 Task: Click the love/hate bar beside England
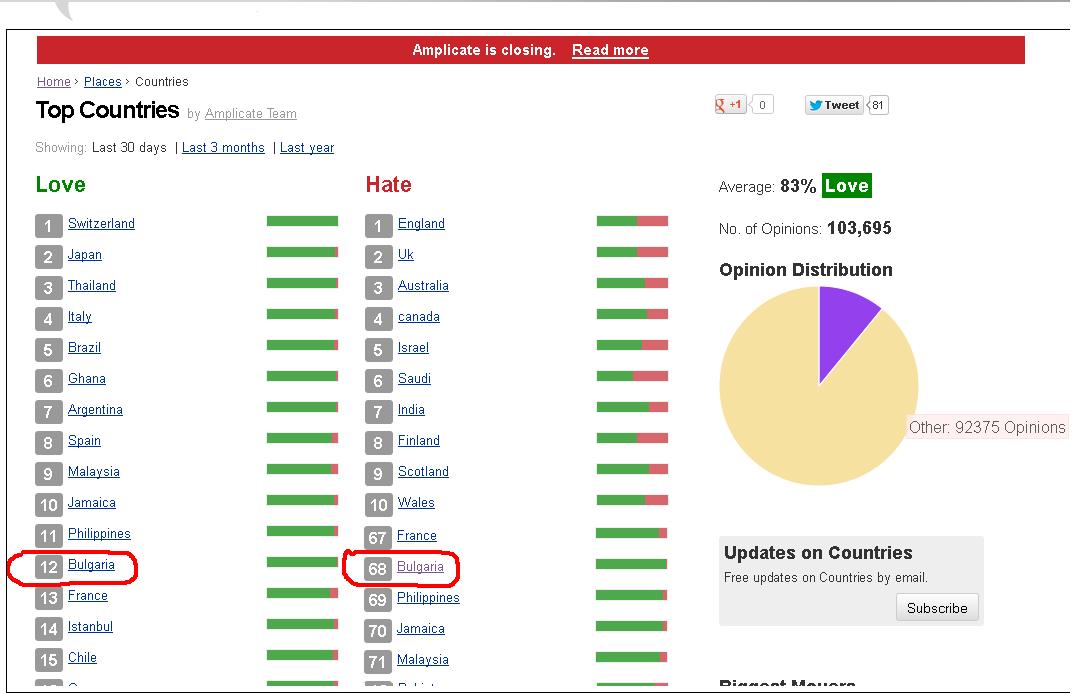632,221
